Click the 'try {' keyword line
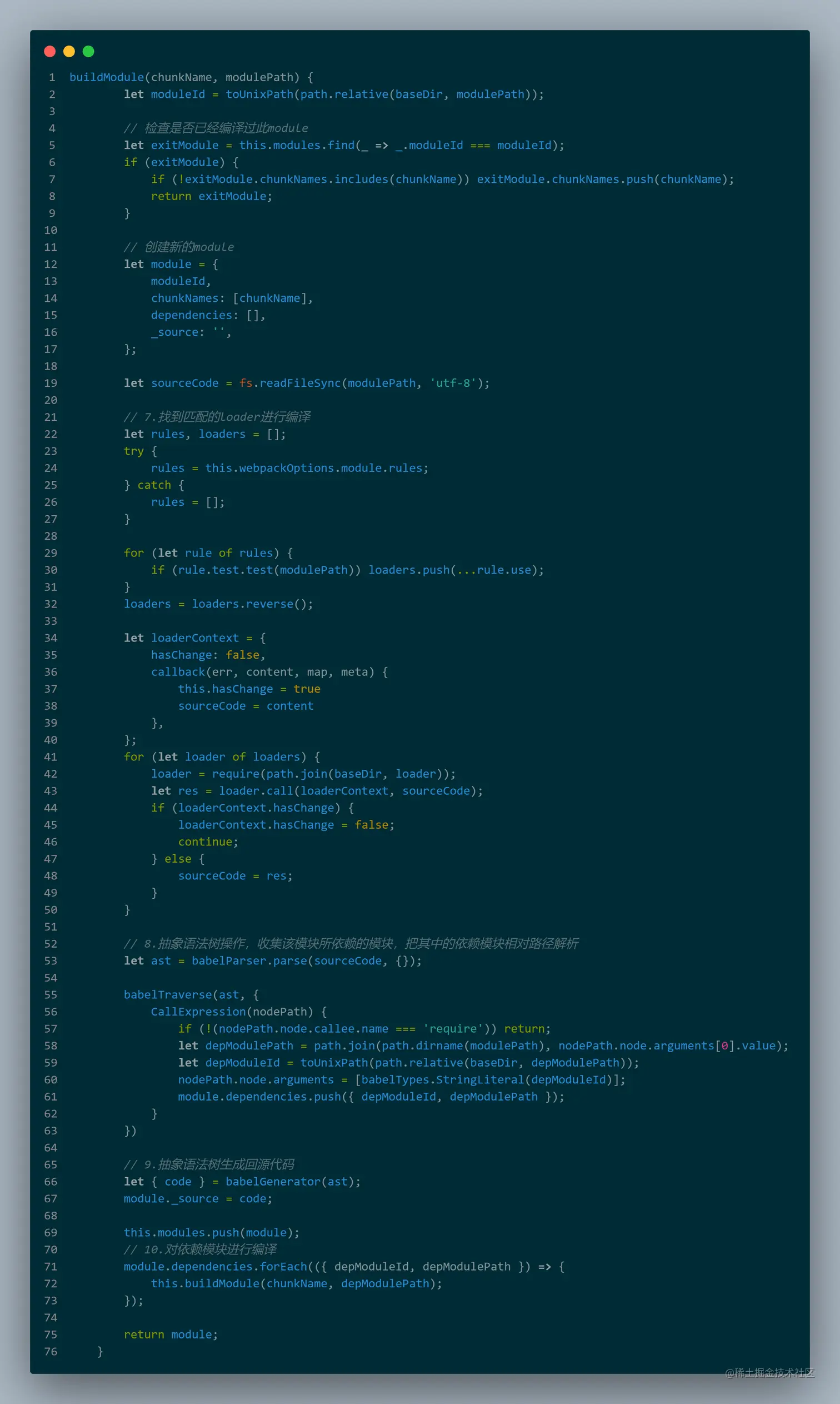The height and width of the screenshot is (1404, 840). [141, 451]
